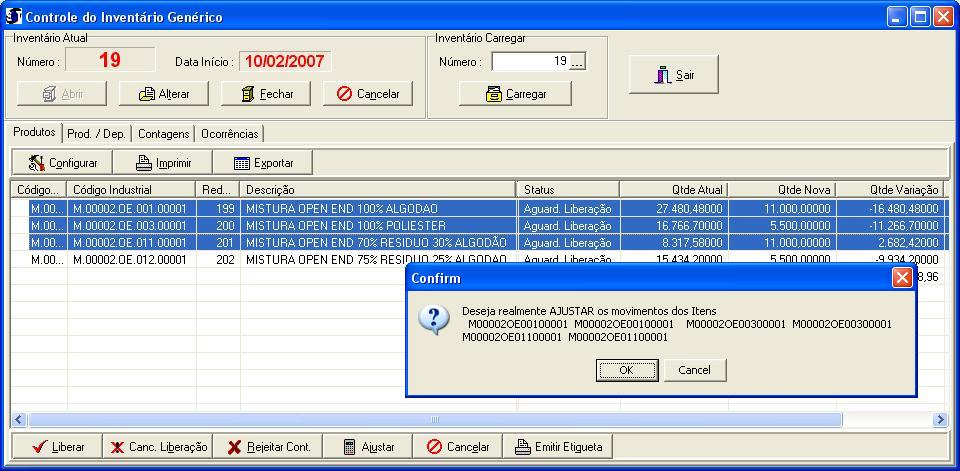This screenshot has width=960, height=471.
Task: Select the Ocorrências tab
Action: [x=229, y=134]
